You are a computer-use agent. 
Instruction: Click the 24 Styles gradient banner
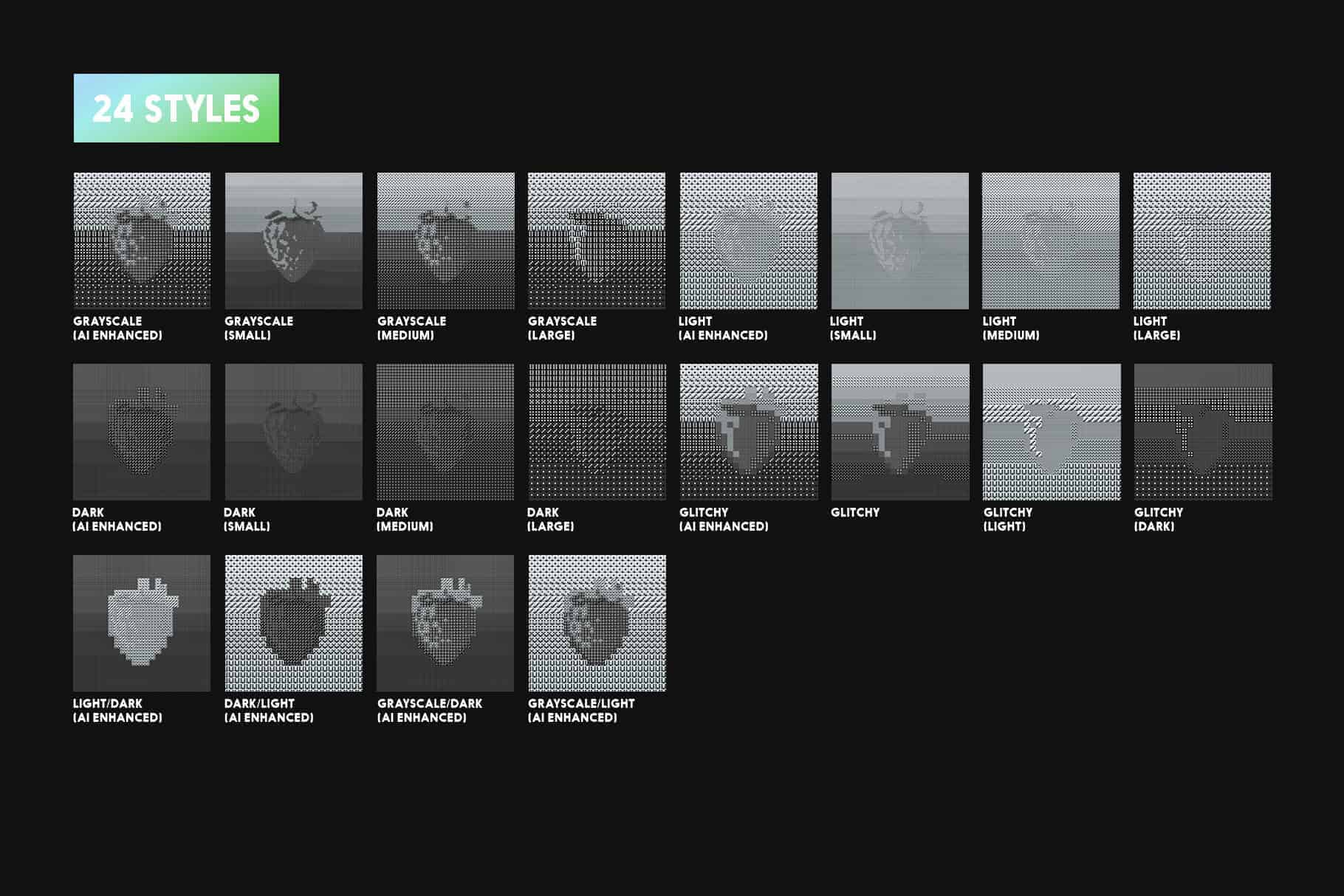click(176, 108)
